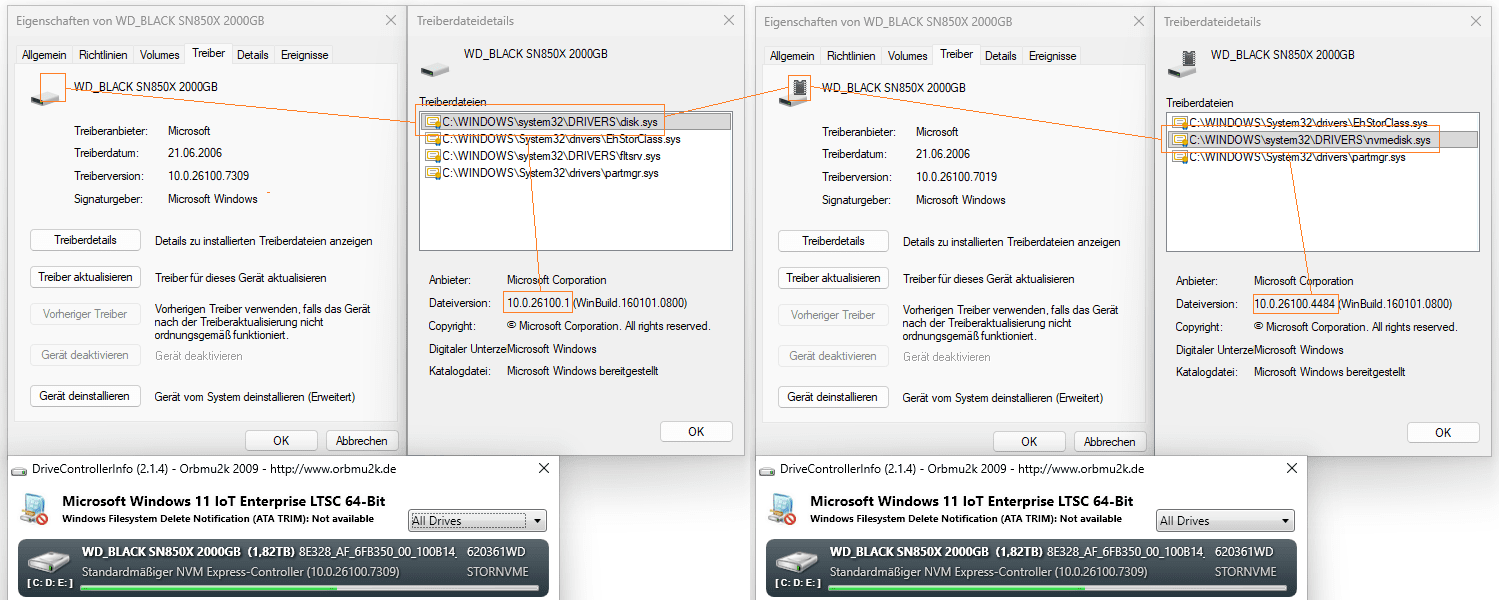Screen dimensions: 1499x600
Task: Click Gerät deinstallieren in version 7019 properties window
Action: pyautogui.click(x=833, y=397)
